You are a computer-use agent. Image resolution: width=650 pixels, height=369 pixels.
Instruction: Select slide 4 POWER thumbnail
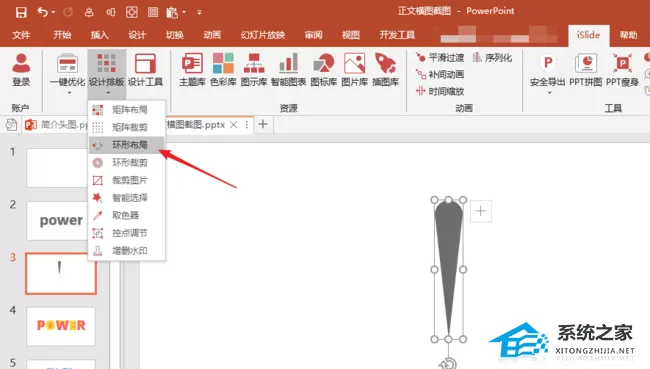(x=61, y=326)
